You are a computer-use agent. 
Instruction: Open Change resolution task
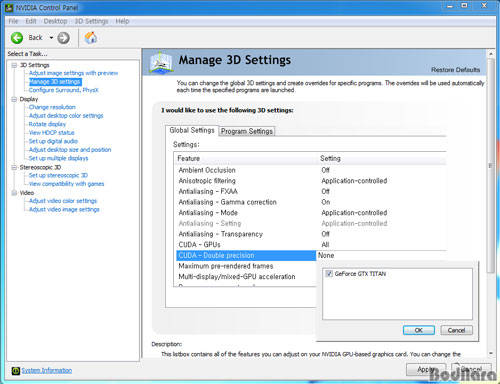point(52,107)
